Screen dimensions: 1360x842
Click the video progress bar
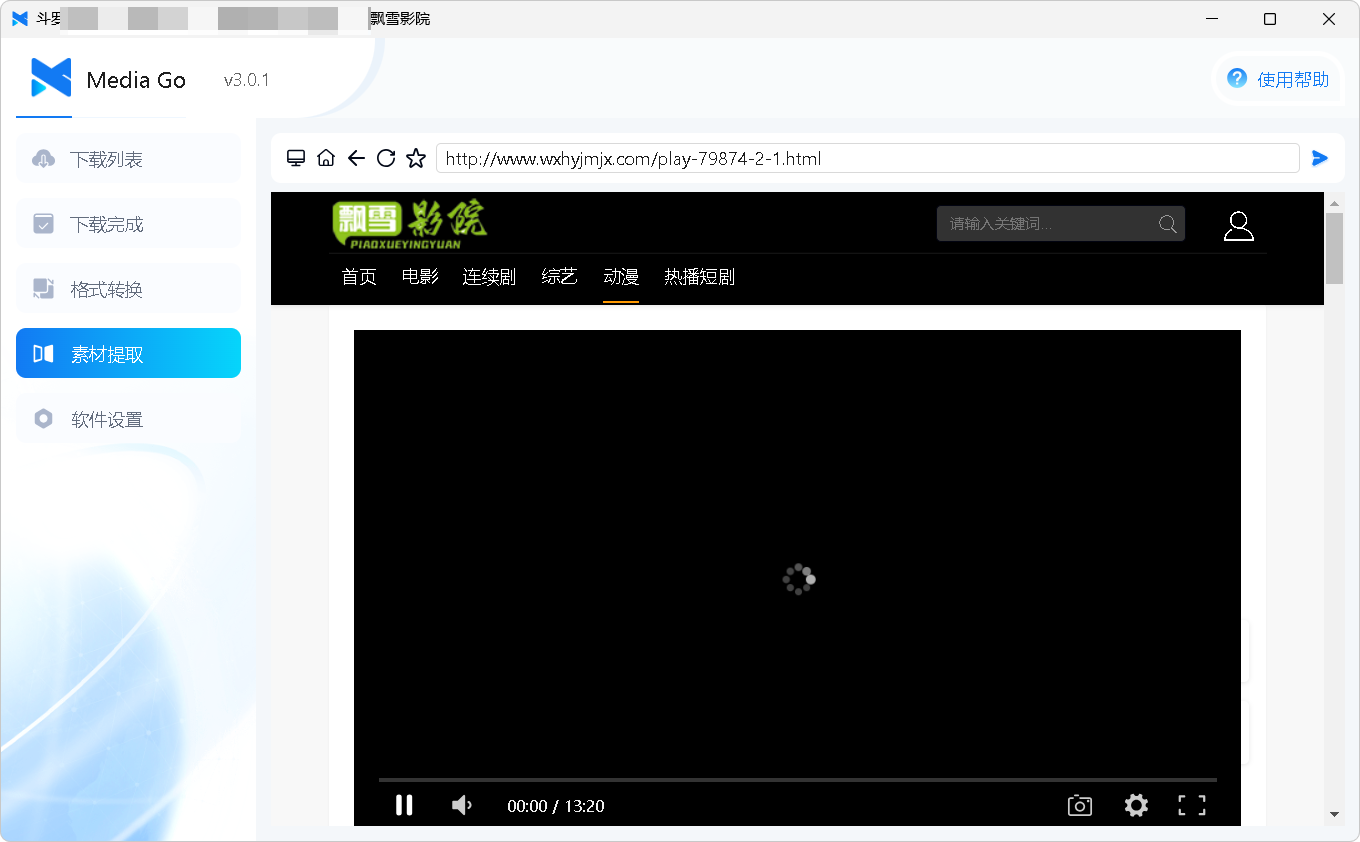797,779
